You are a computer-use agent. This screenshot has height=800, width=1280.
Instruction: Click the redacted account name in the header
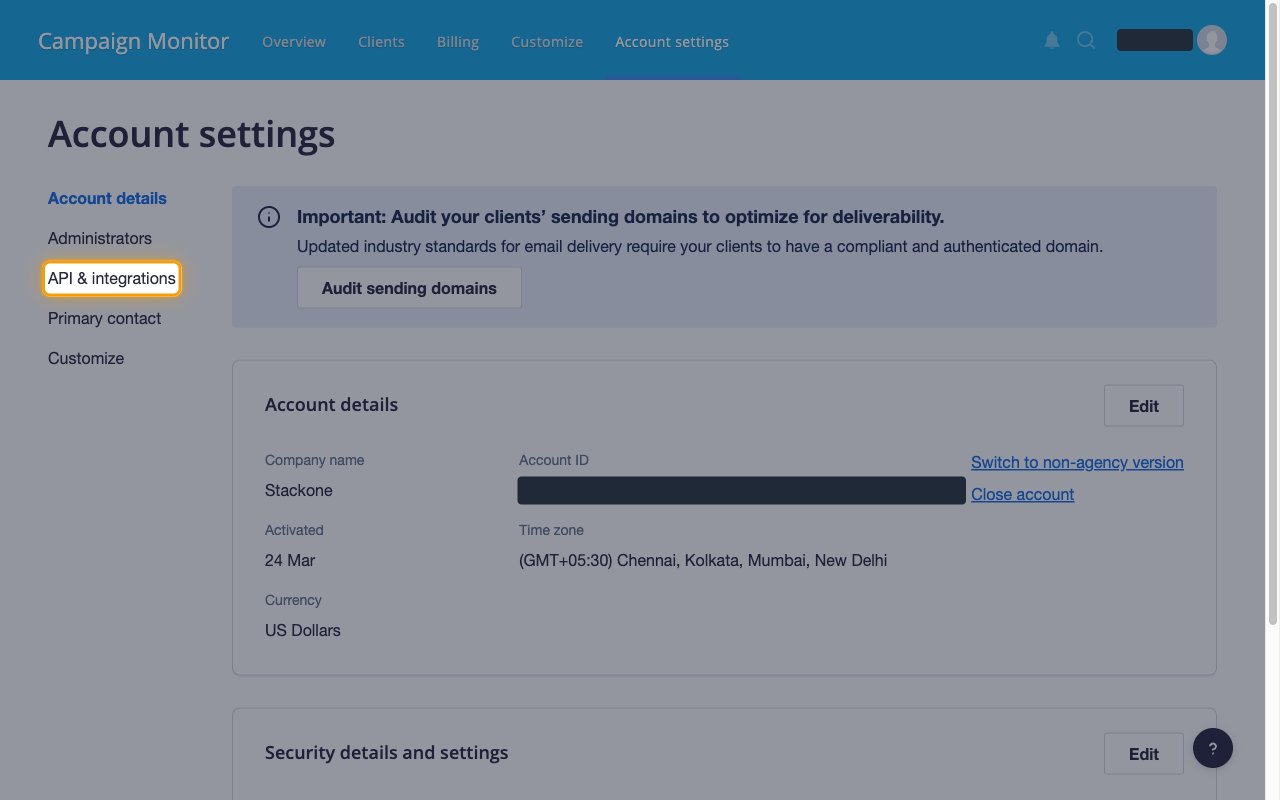click(1154, 40)
